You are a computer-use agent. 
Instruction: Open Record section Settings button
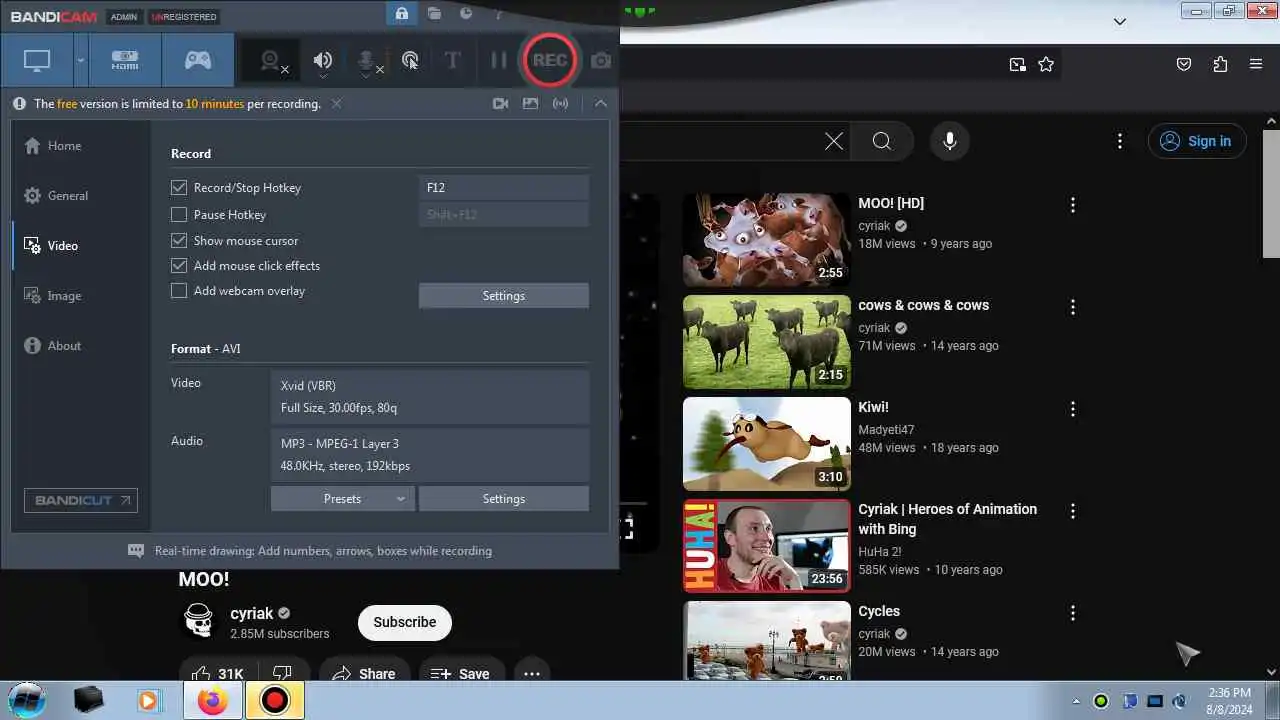(x=504, y=296)
